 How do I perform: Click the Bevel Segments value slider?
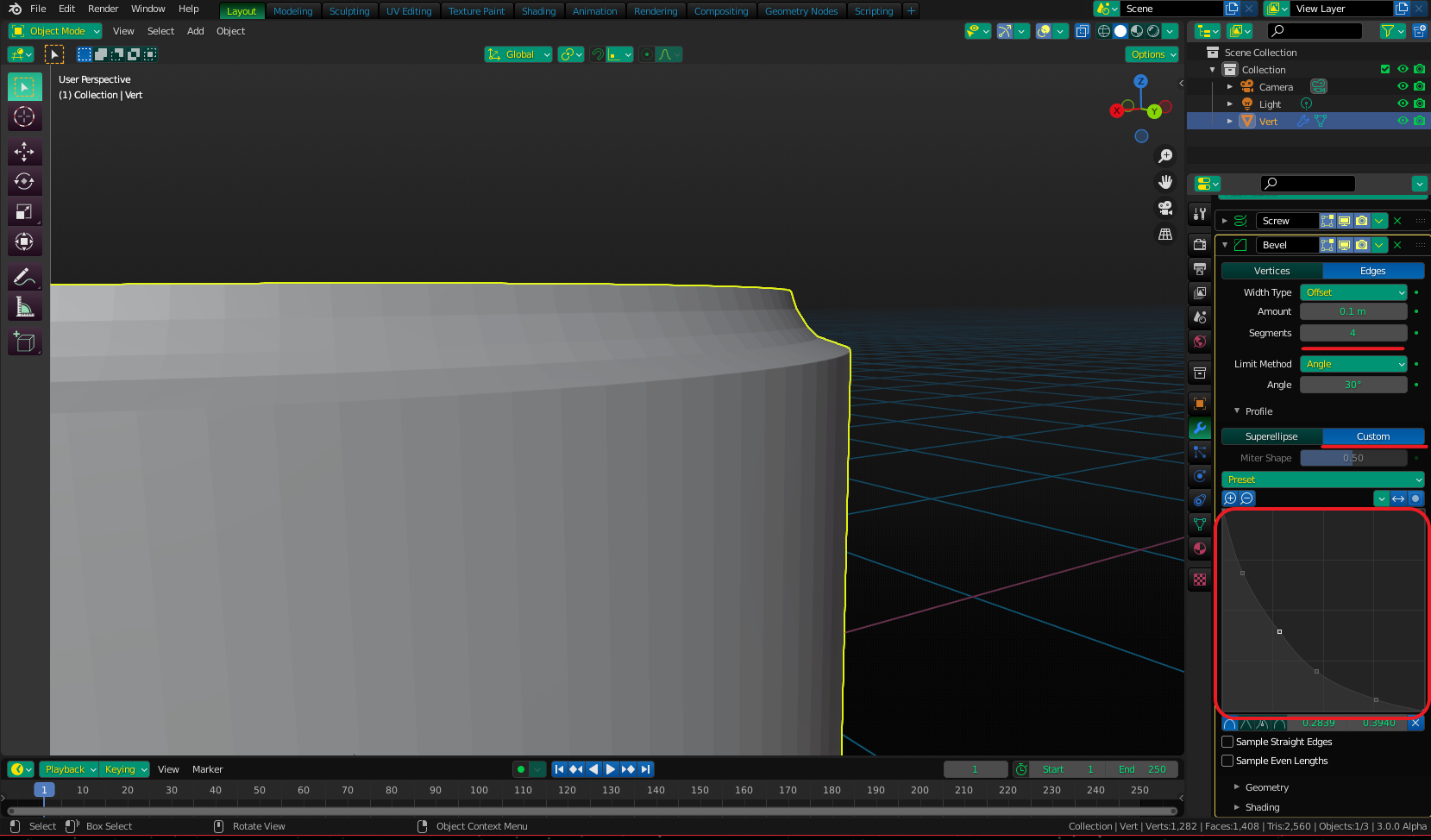tap(1353, 333)
